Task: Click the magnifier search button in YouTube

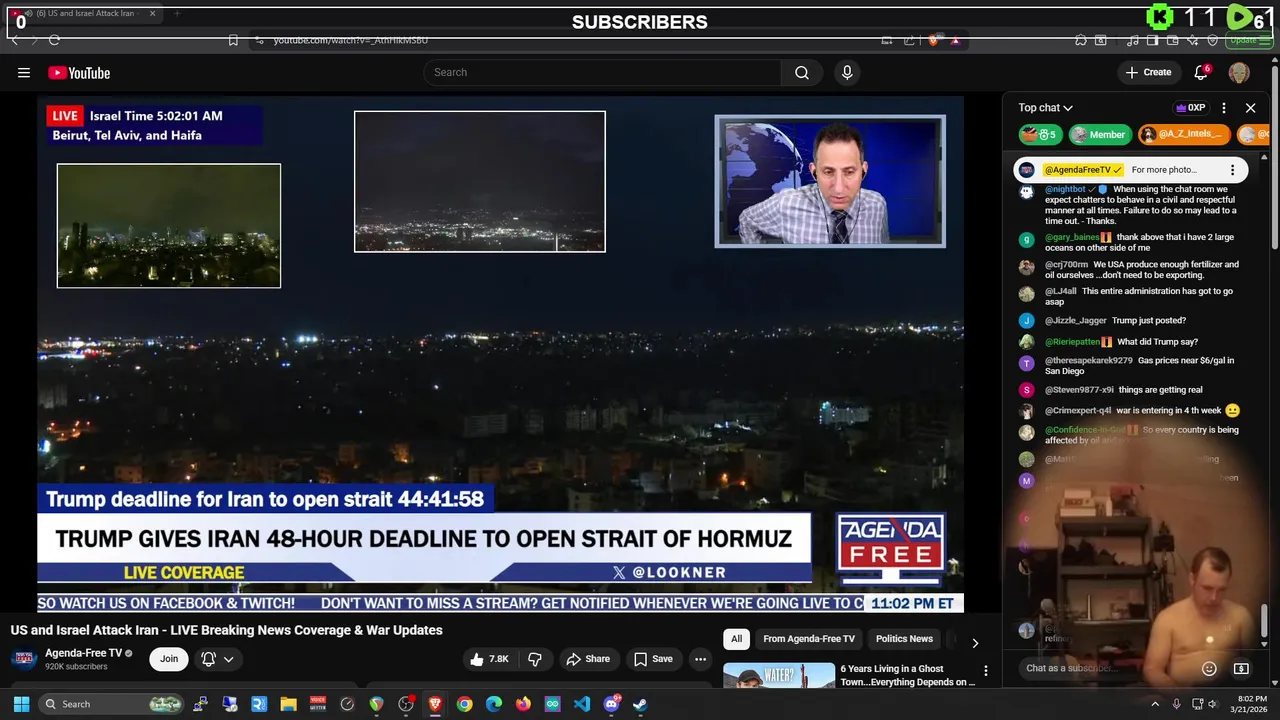Action: tap(802, 72)
